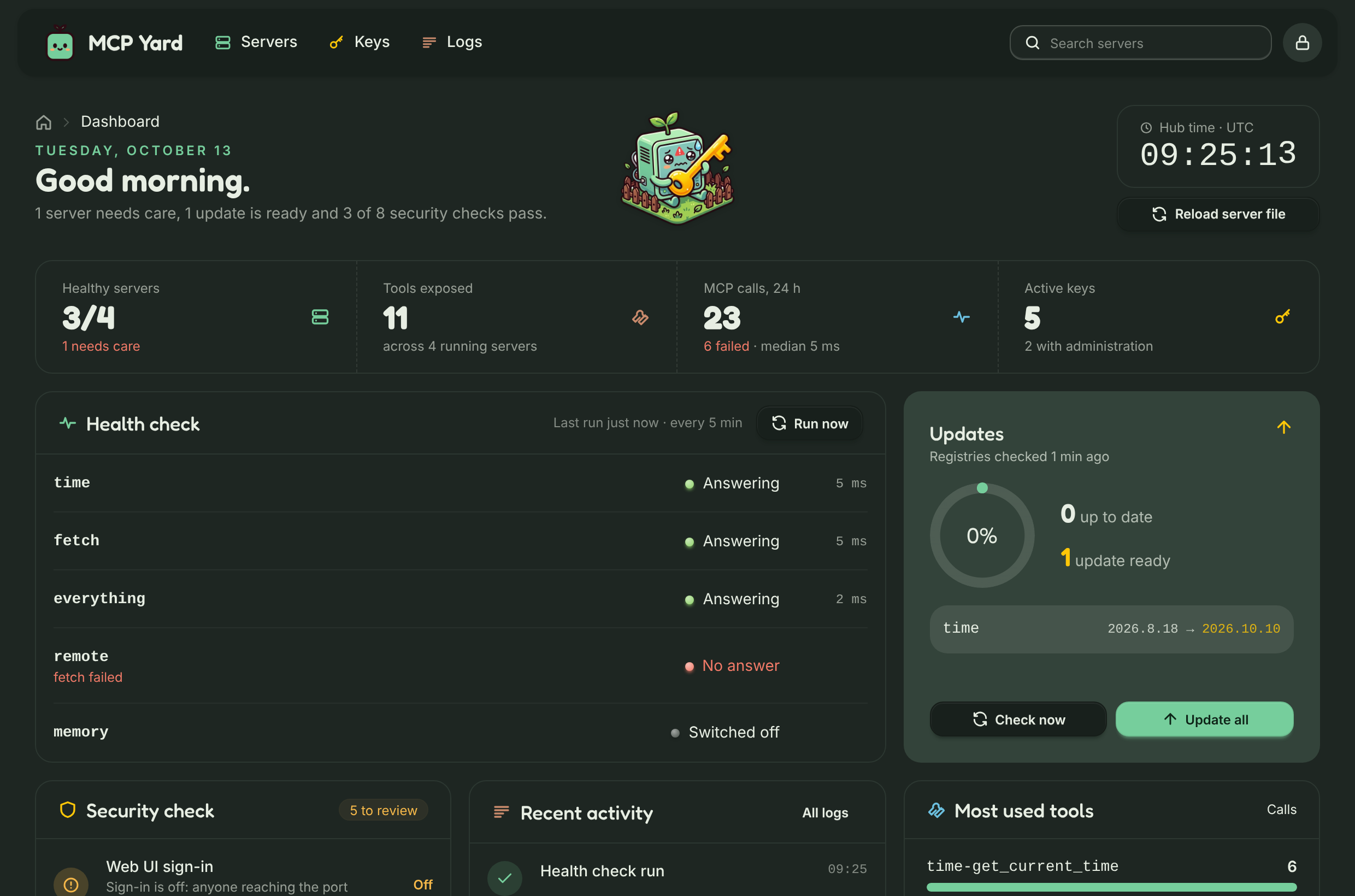1355x896 pixels.
Task: Click the Update all button
Action: click(x=1204, y=720)
